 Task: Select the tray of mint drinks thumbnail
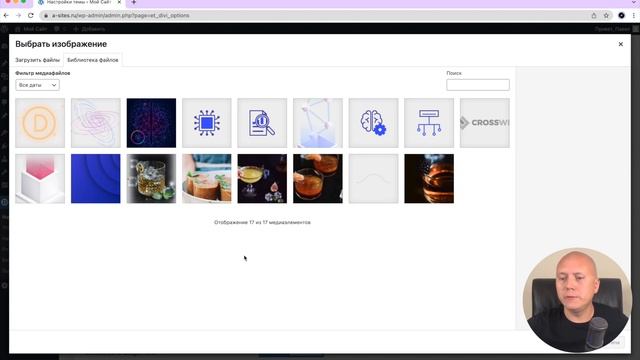[207, 178]
